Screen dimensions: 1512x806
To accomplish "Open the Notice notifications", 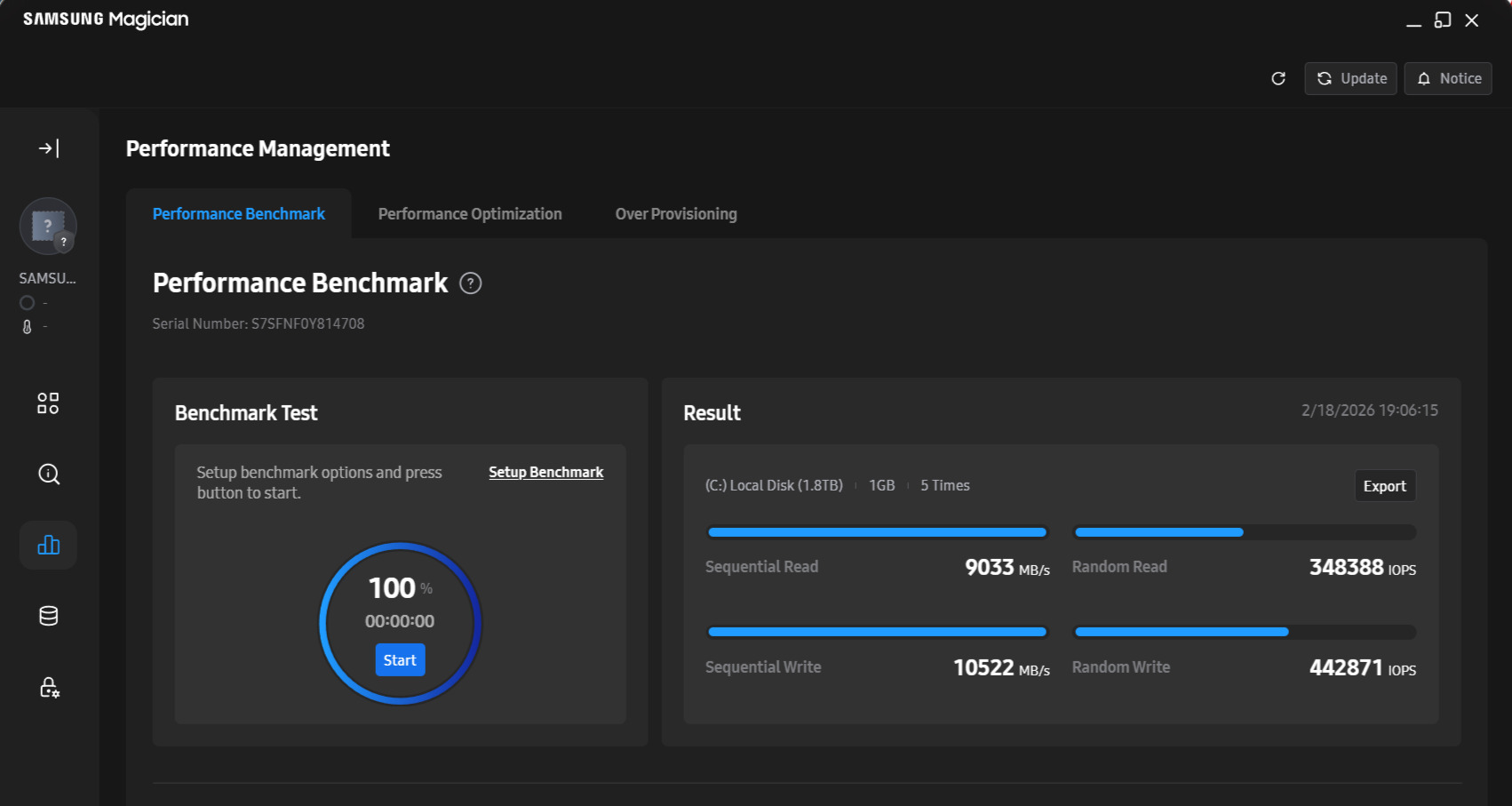I will click(x=1447, y=78).
